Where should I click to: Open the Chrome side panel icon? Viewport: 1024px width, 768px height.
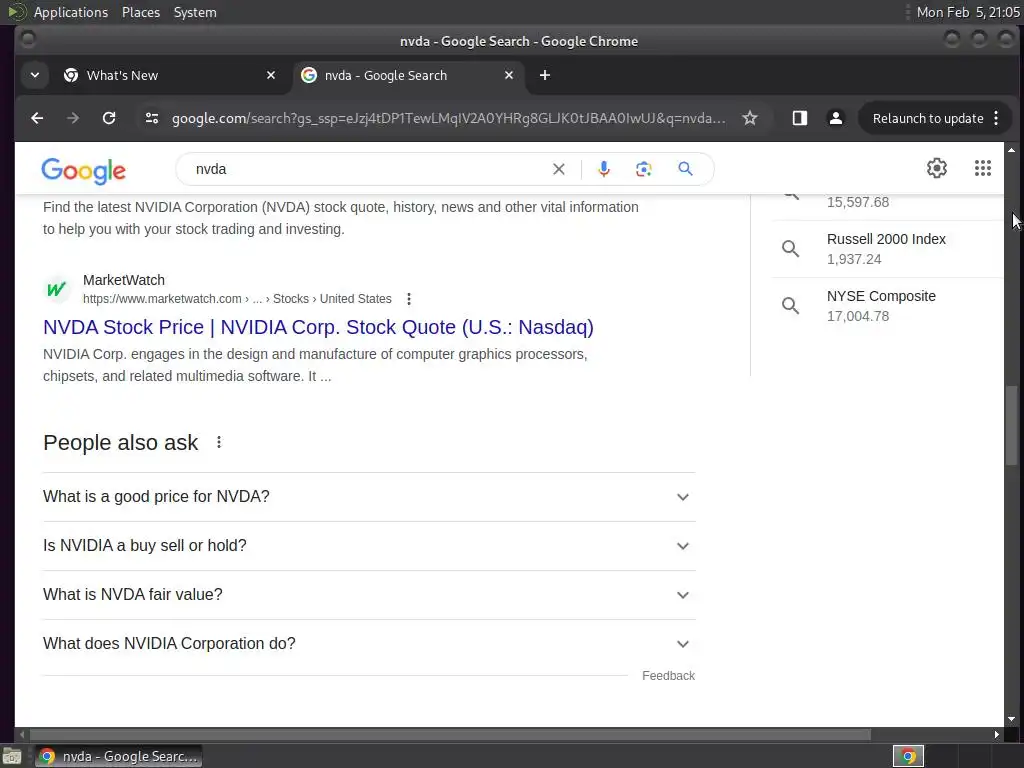click(799, 118)
